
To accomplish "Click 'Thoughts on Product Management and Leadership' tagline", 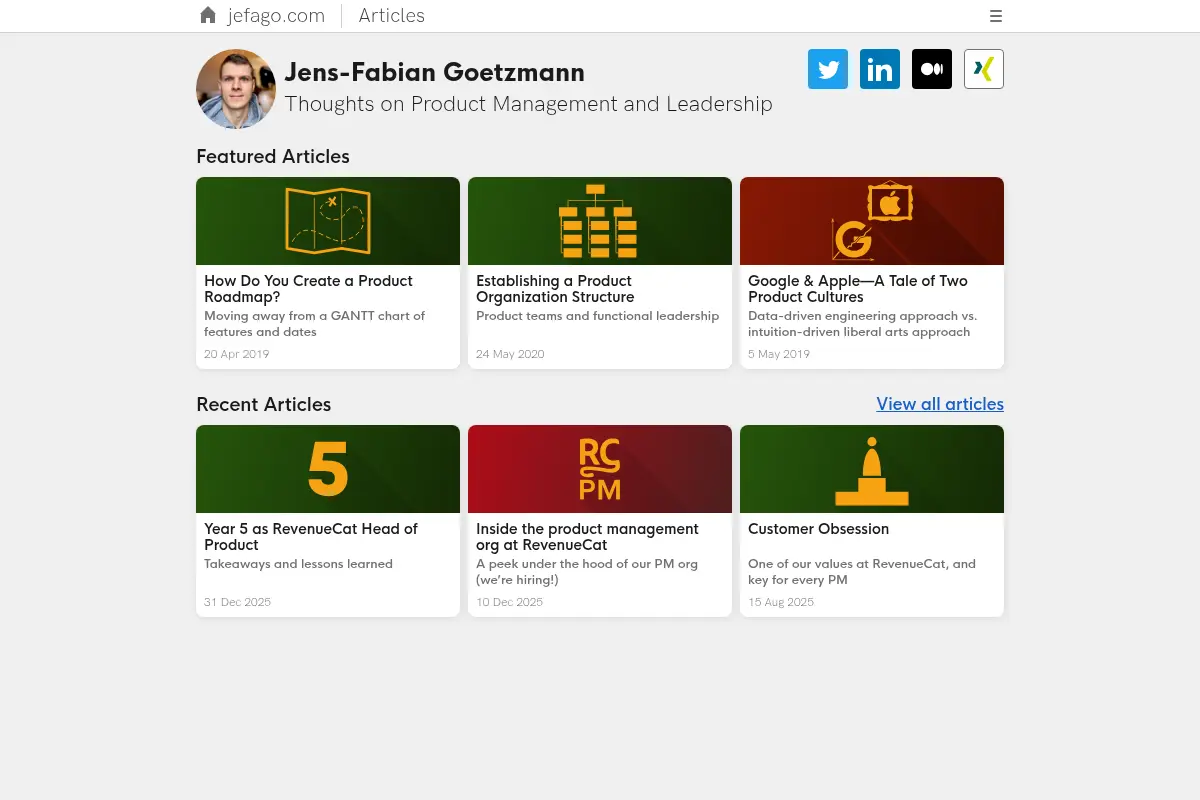I will tap(528, 104).
